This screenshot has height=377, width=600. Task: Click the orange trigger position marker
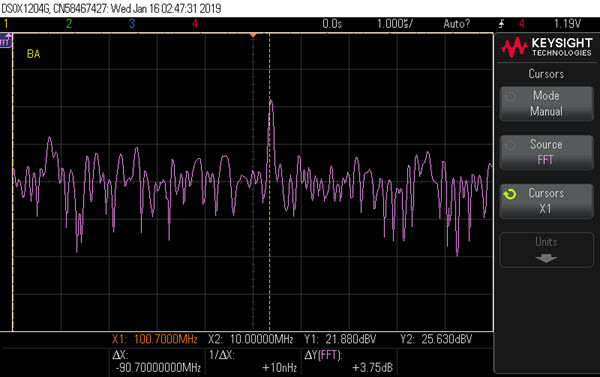(x=253, y=35)
